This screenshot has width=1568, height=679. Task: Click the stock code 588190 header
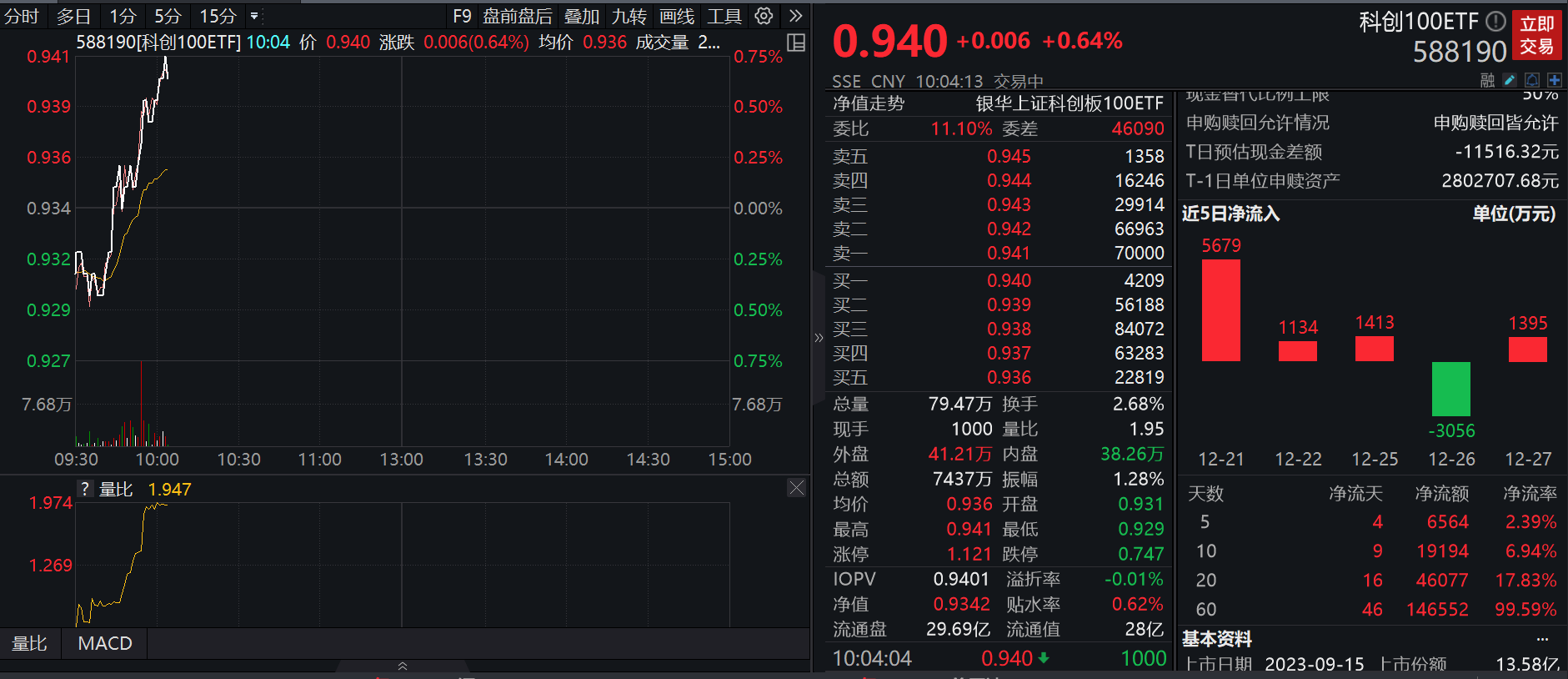coord(1460,52)
